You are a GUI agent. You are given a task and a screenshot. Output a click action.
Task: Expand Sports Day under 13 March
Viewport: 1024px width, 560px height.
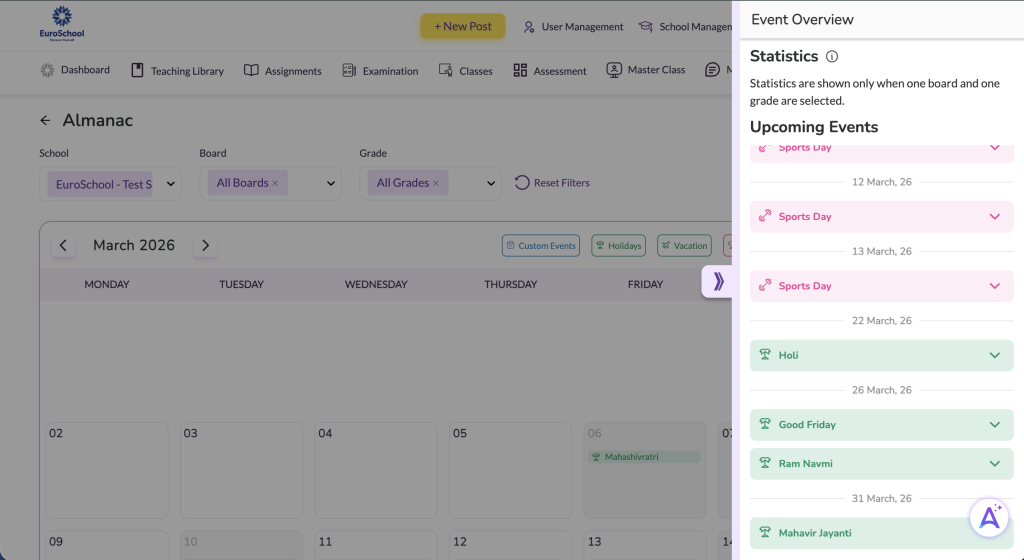tap(994, 286)
